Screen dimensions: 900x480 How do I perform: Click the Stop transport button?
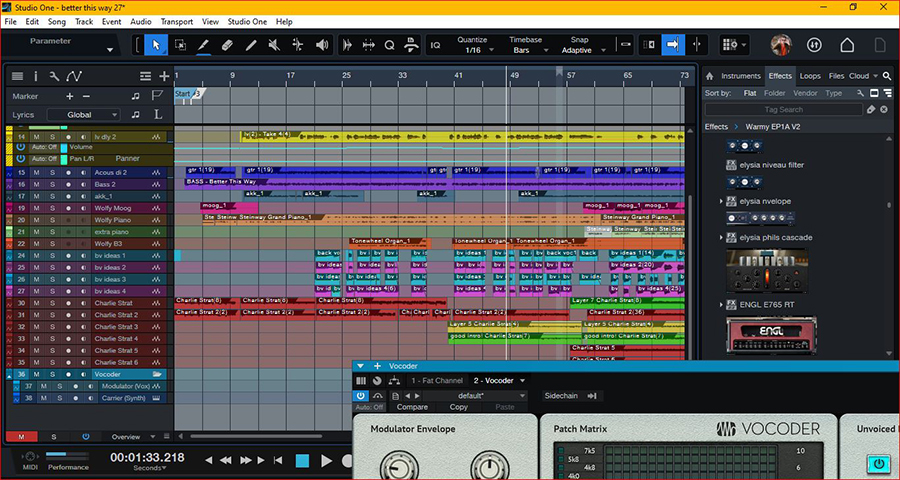click(302, 461)
